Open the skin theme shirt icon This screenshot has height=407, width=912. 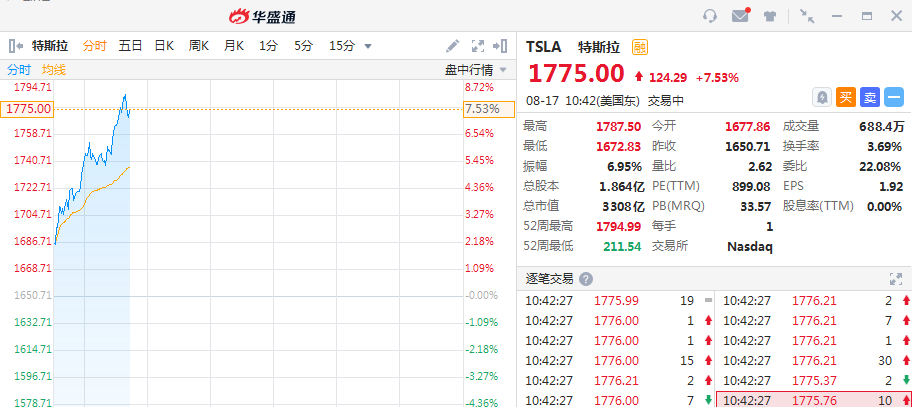click(x=769, y=16)
